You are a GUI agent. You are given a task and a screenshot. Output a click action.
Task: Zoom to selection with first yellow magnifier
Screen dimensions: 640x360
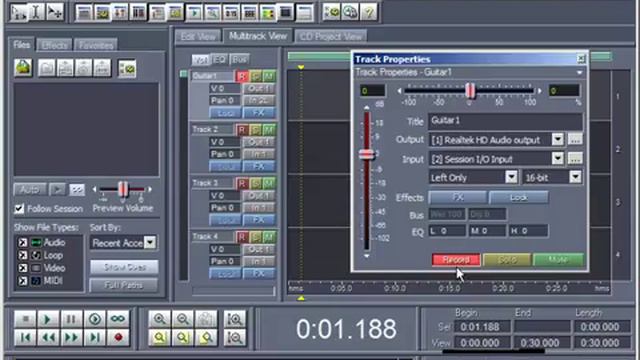click(x=160, y=338)
